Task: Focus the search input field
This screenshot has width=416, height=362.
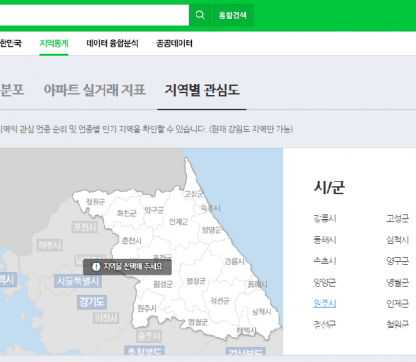Action: tap(94, 15)
